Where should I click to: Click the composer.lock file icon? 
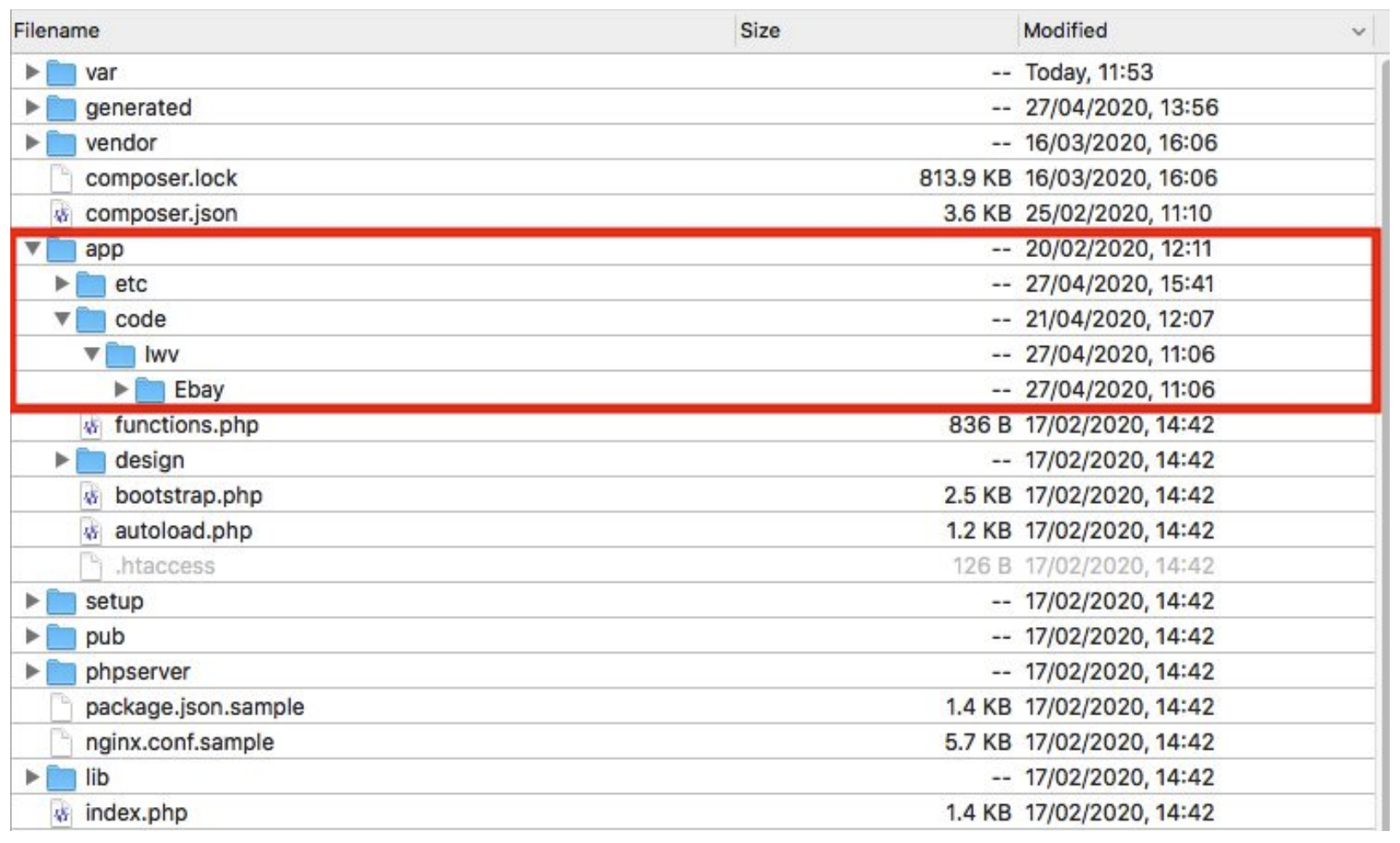click(61, 178)
